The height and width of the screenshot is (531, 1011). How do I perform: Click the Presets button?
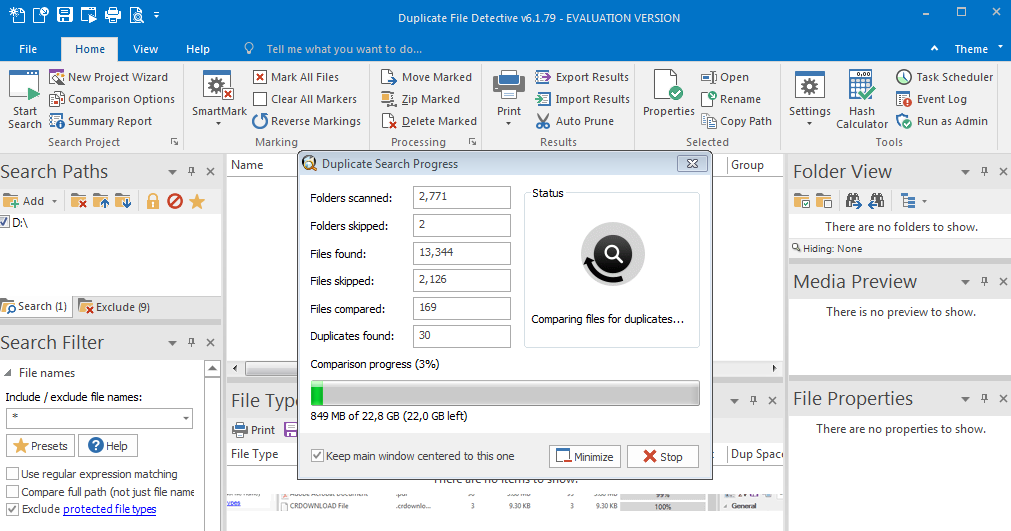pos(41,446)
